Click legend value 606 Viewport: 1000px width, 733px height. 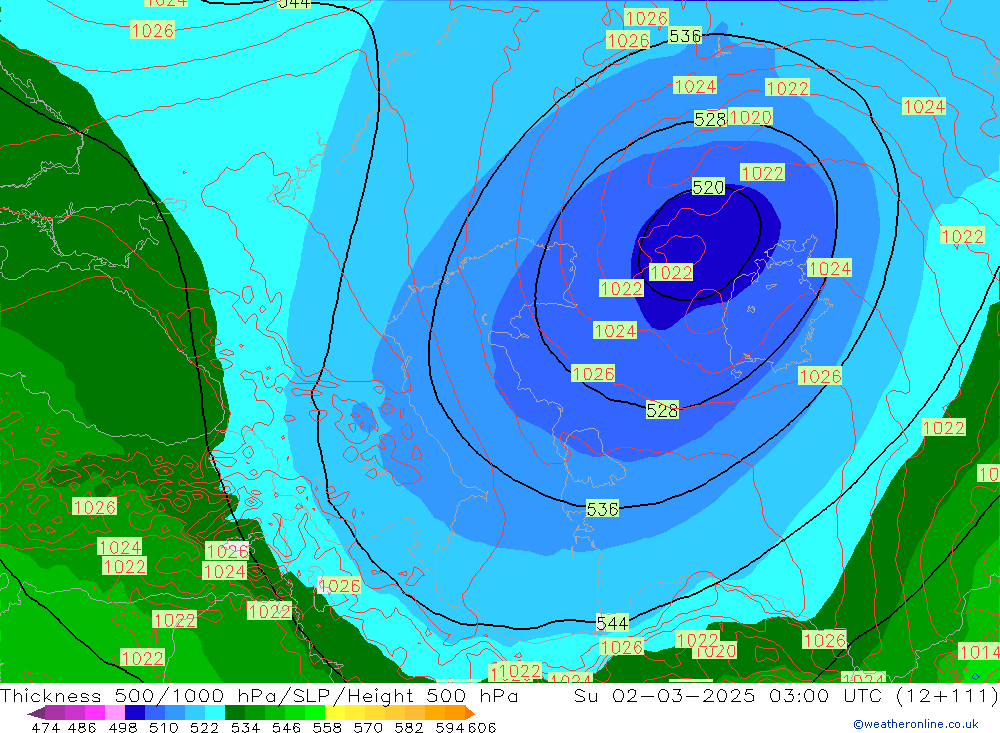[482, 727]
